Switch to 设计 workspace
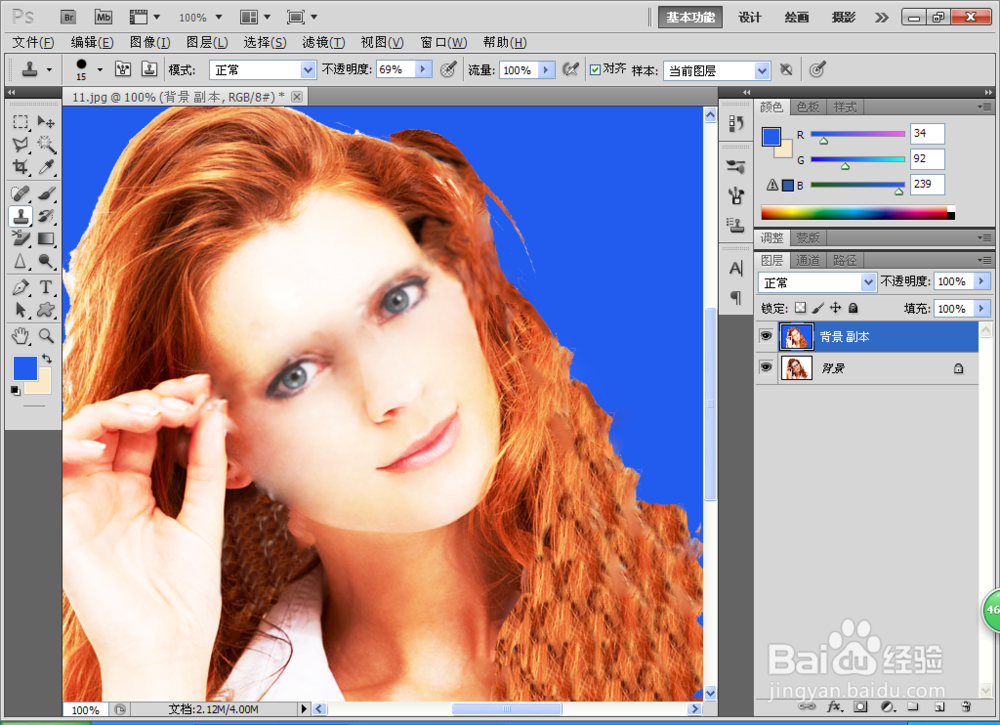 tap(749, 17)
